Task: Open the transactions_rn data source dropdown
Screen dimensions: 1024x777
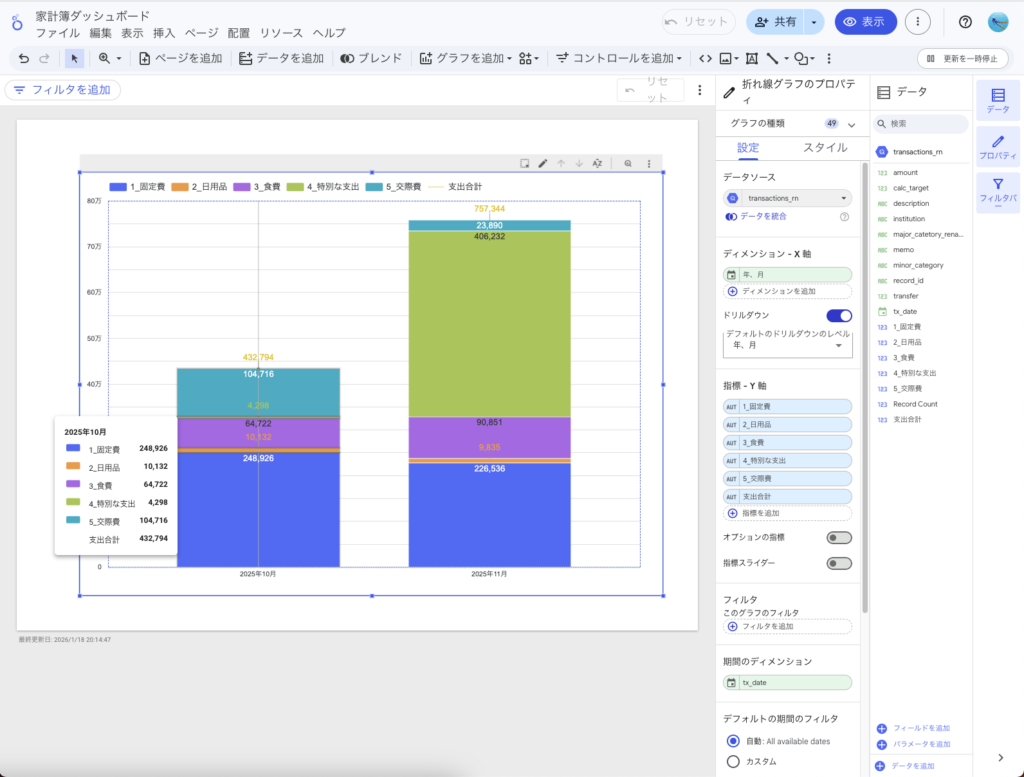Action: [788, 198]
